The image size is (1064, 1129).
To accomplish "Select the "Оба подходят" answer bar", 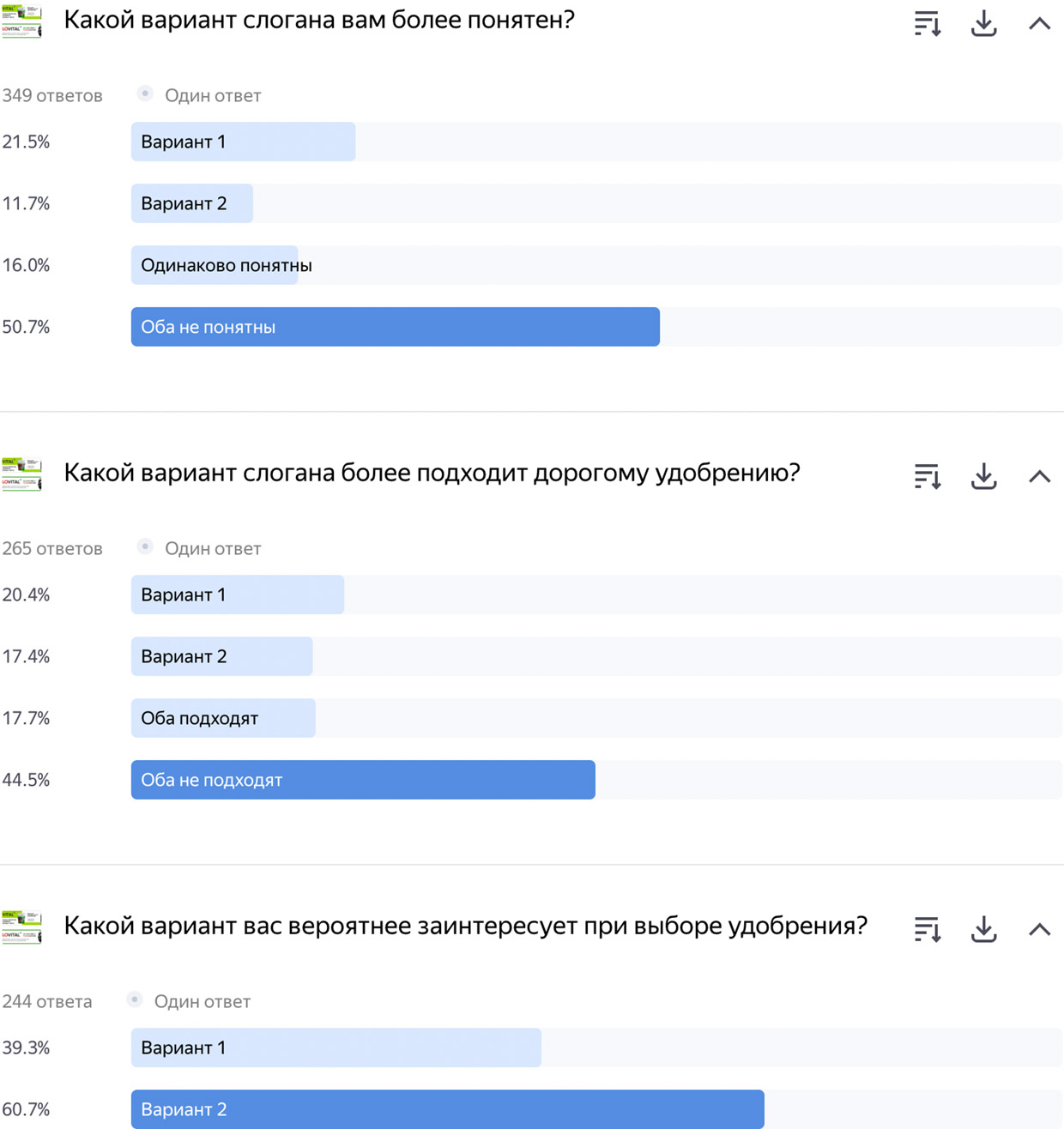I will tap(223, 718).
